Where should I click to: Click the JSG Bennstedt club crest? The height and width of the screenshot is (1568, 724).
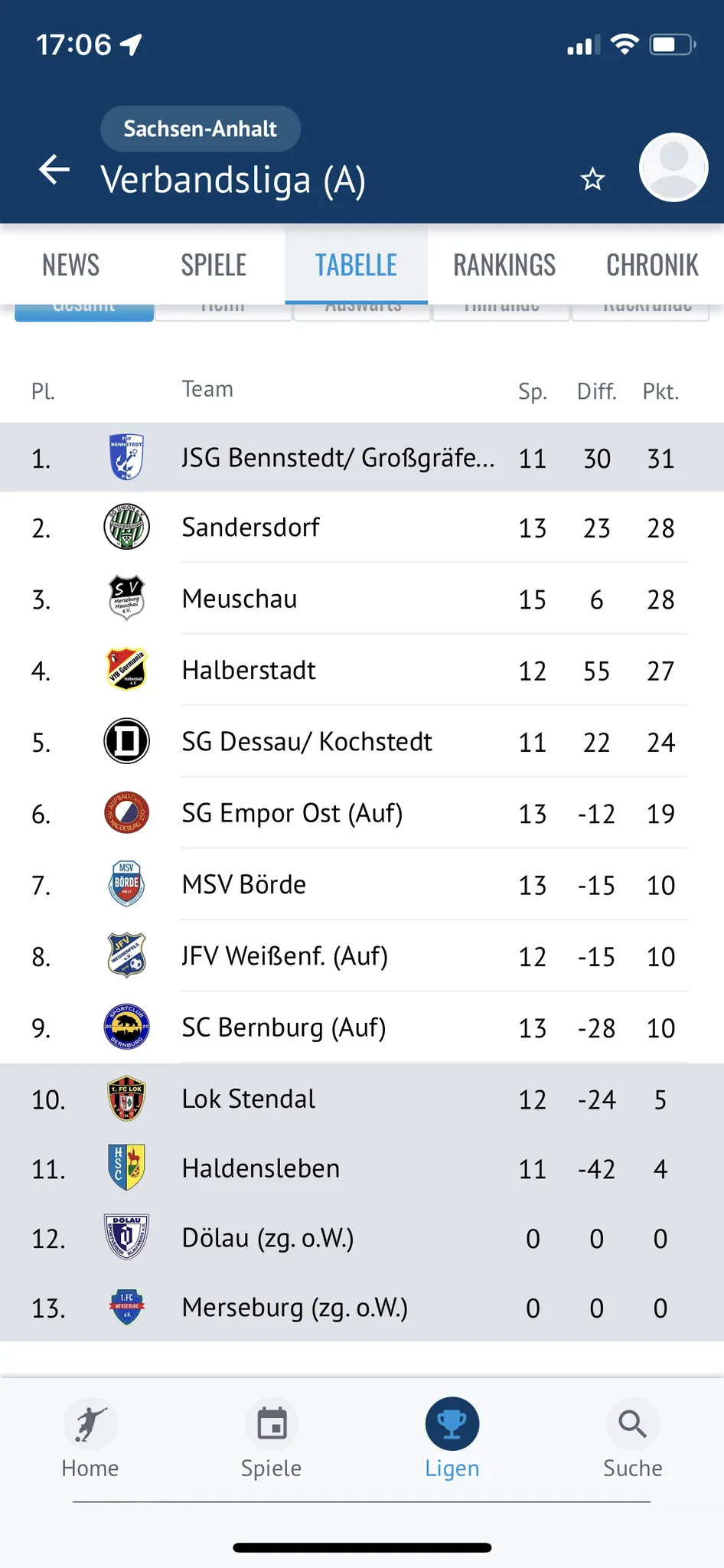coord(126,457)
